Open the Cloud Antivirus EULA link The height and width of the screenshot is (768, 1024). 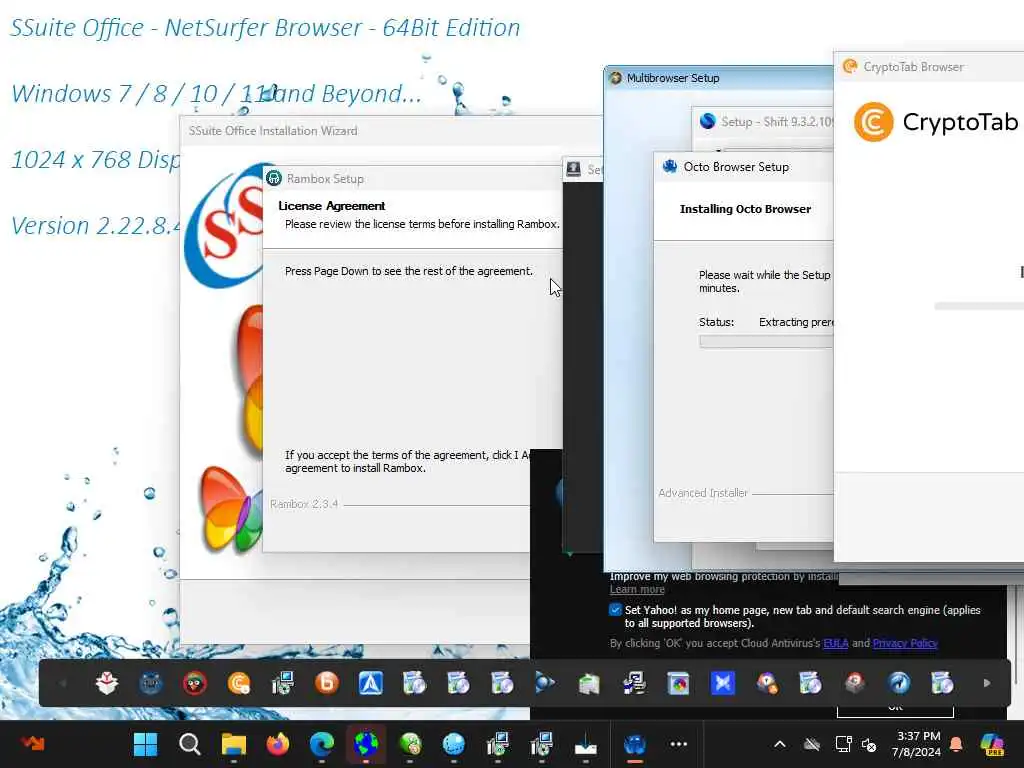click(835, 643)
